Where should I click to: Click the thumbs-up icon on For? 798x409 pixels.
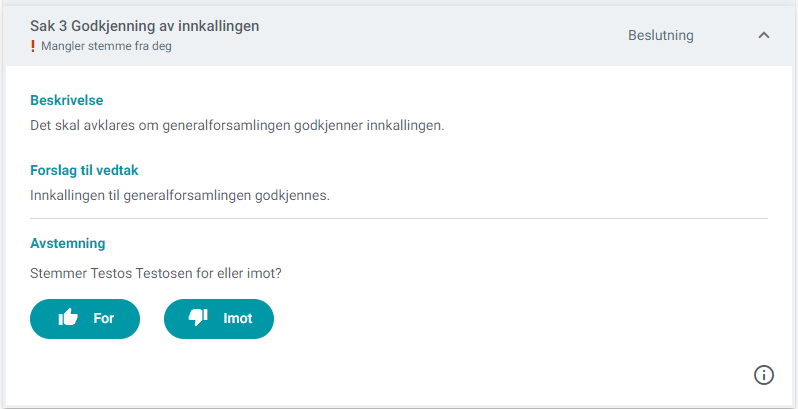tap(68, 318)
